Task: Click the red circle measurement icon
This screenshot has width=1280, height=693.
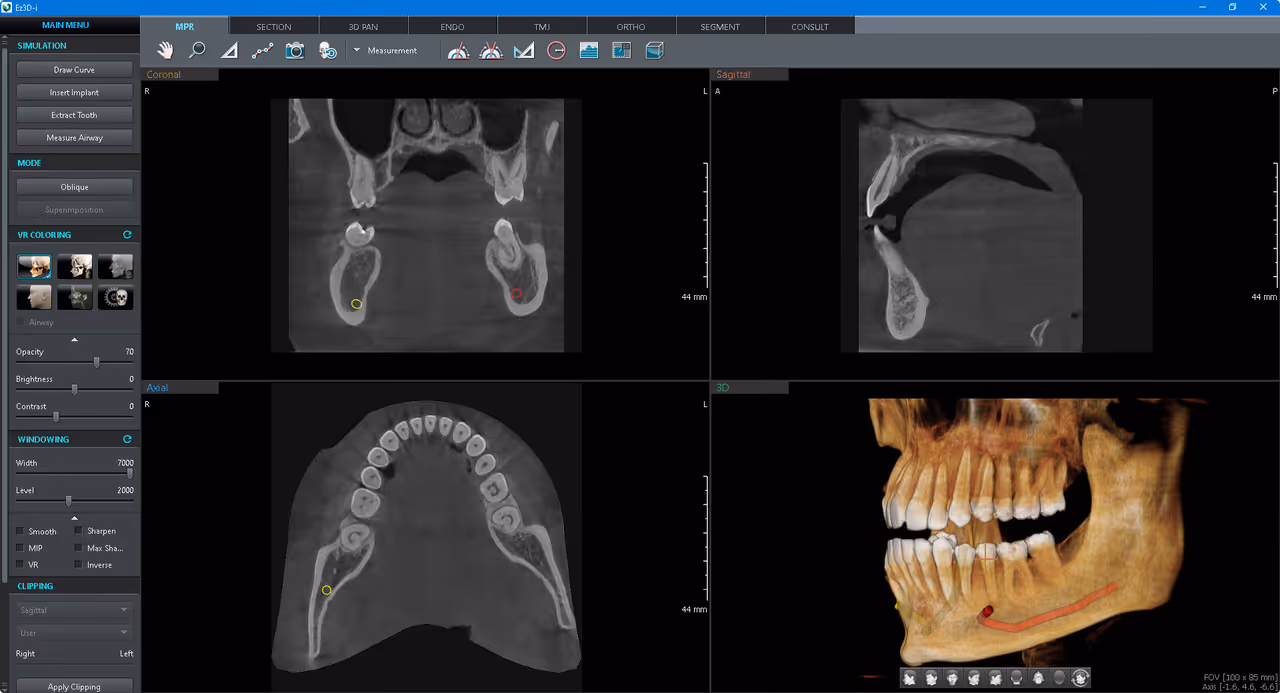Action: point(556,50)
